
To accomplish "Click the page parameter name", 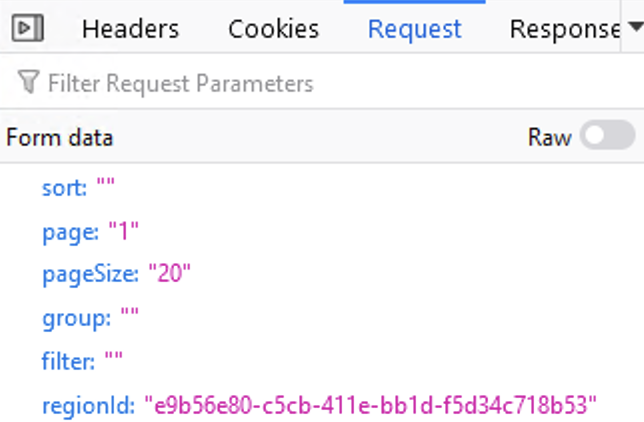I will [69, 232].
